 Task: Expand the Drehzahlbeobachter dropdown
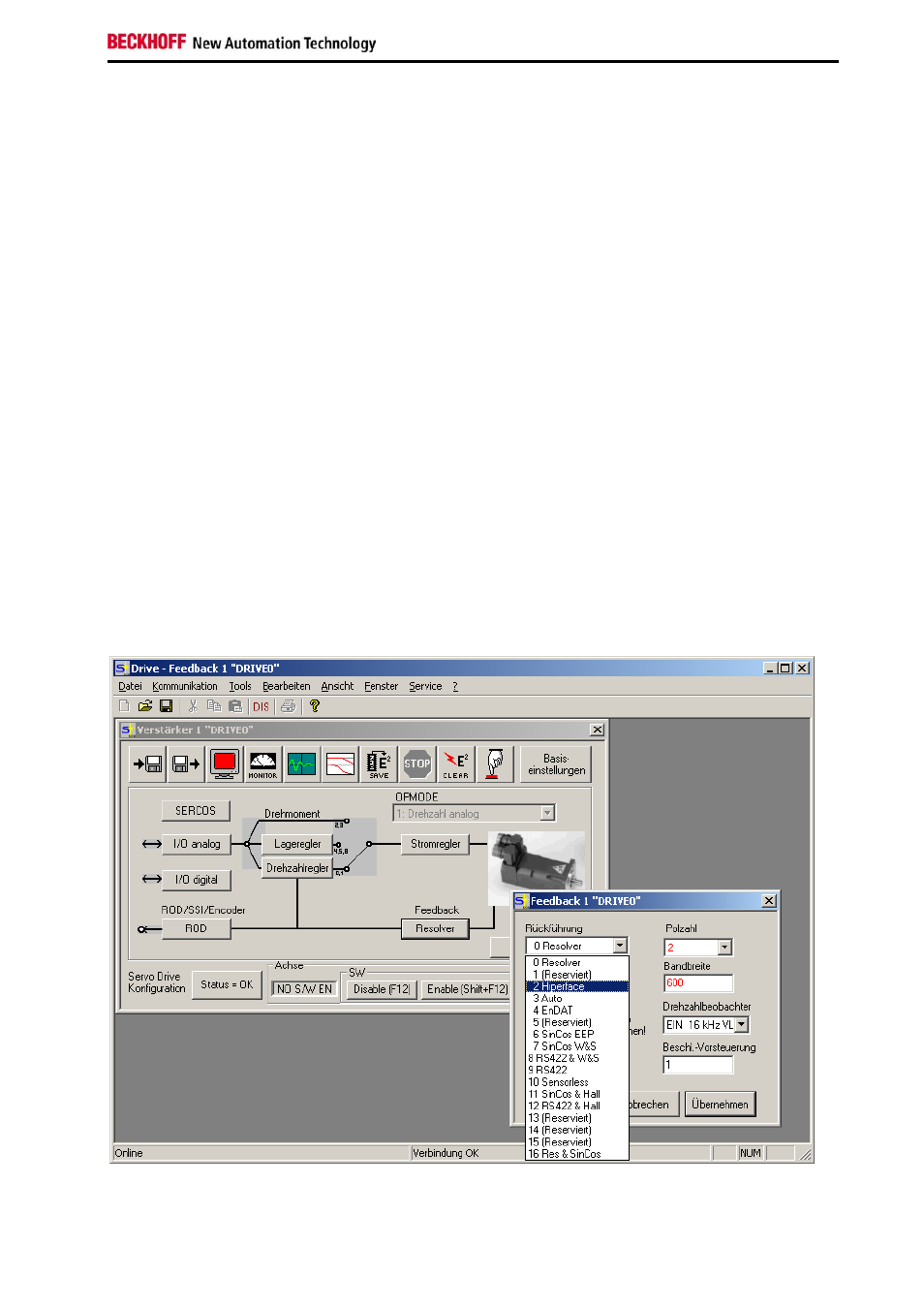[x=742, y=1025]
